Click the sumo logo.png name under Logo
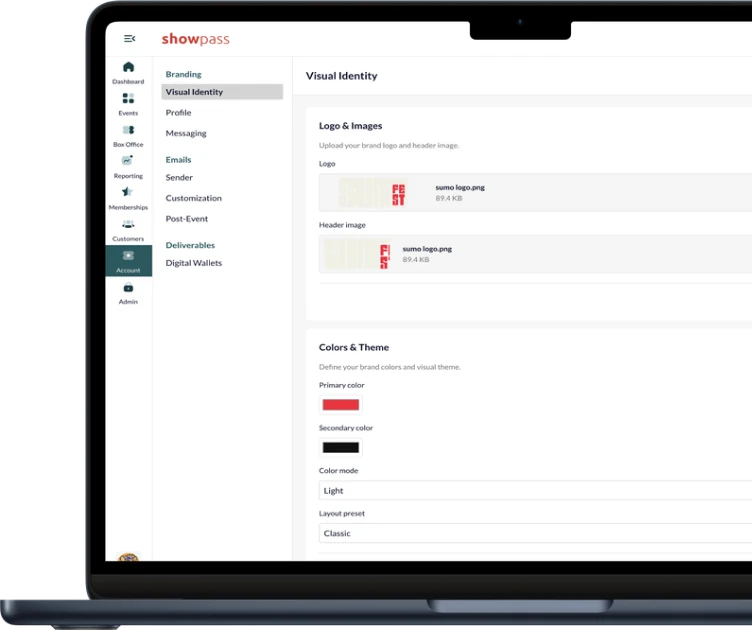752x630 pixels. (x=460, y=187)
